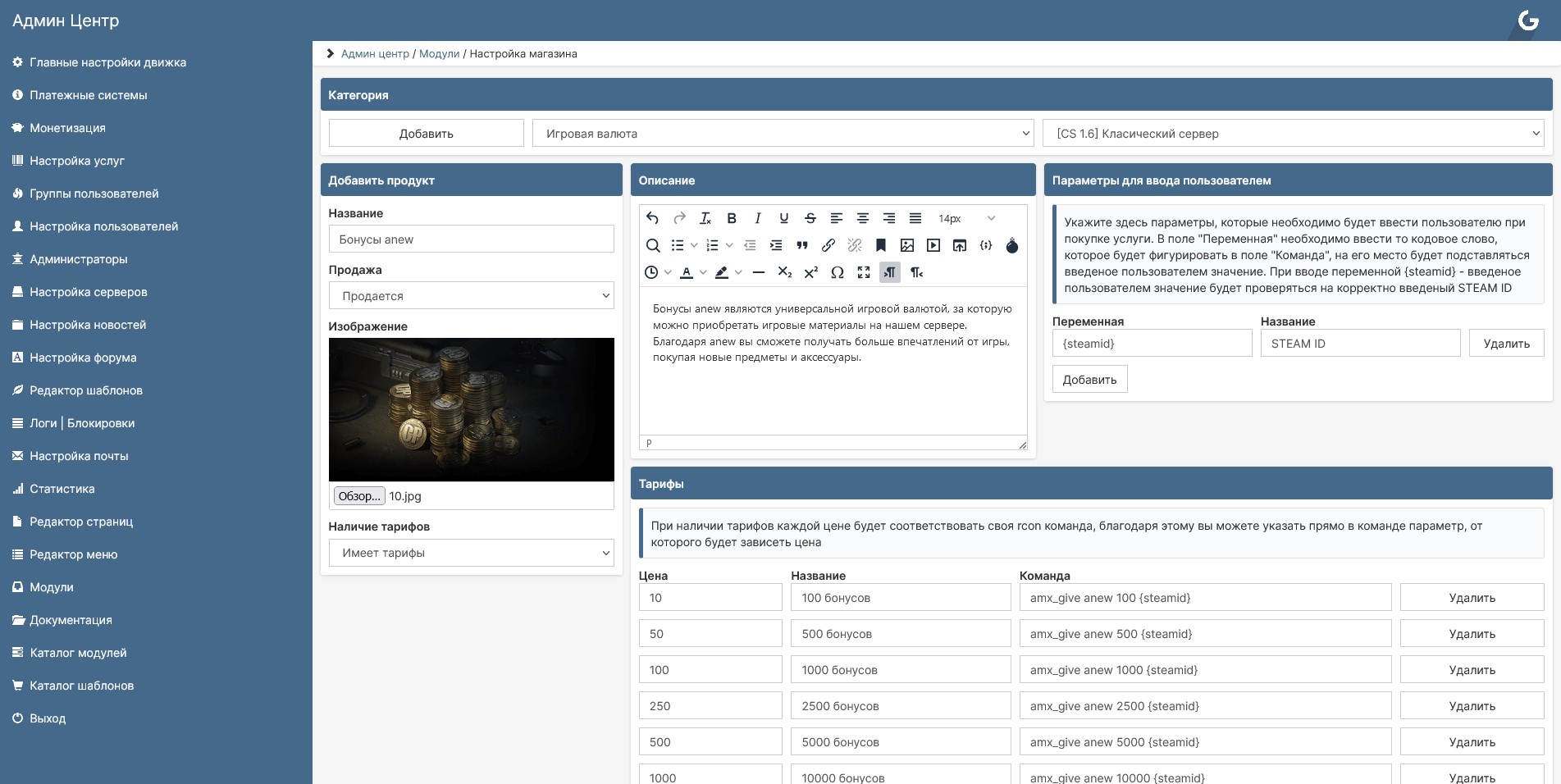The height and width of the screenshot is (784, 1561).
Task: Apply bold formatting in description editor
Action: click(x=732, y=218)
